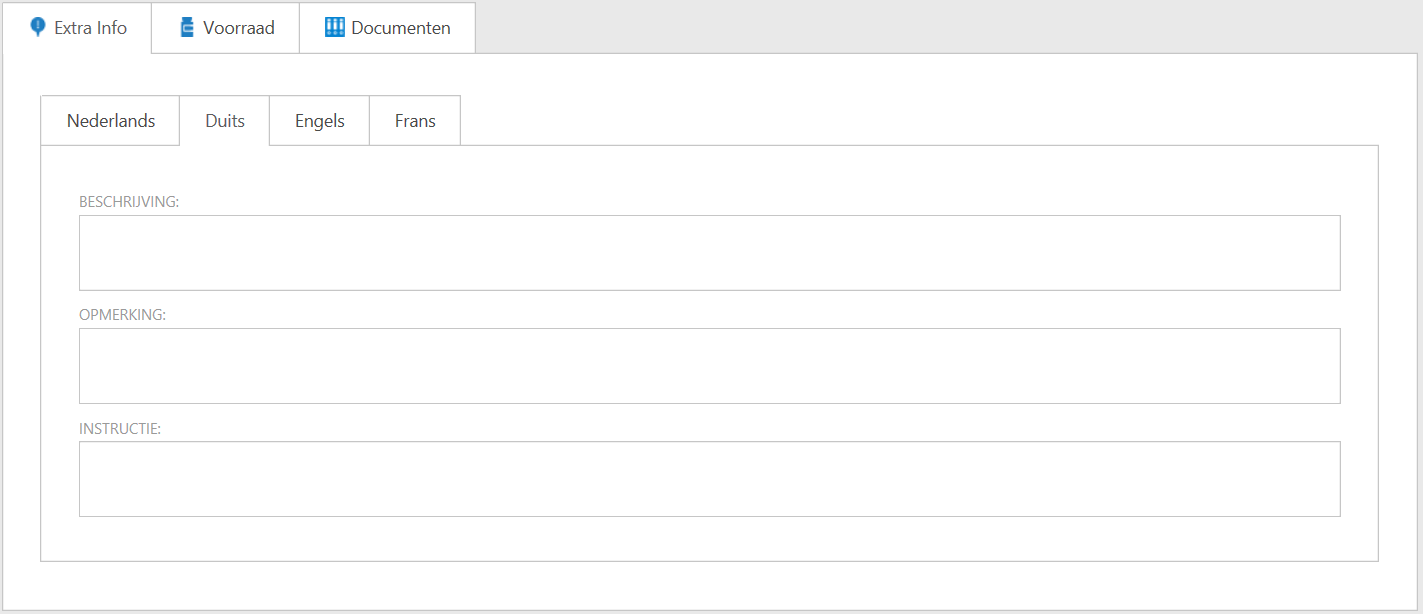Image resolution: width=1423 pixels, height=614 pixels.
Task: Open the Documenten tab
Action: 400,28
